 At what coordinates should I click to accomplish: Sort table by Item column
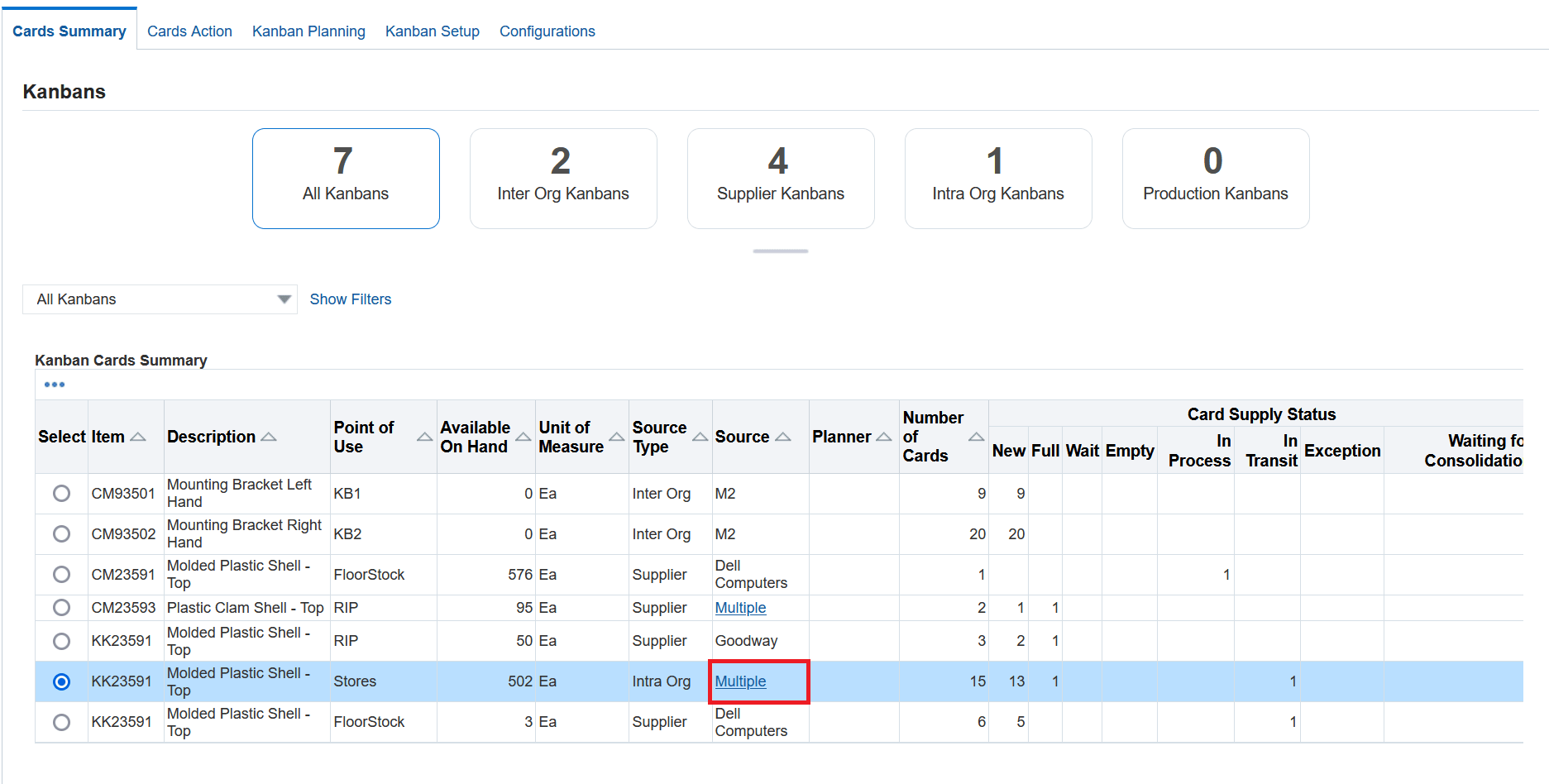tap(138, 437)
